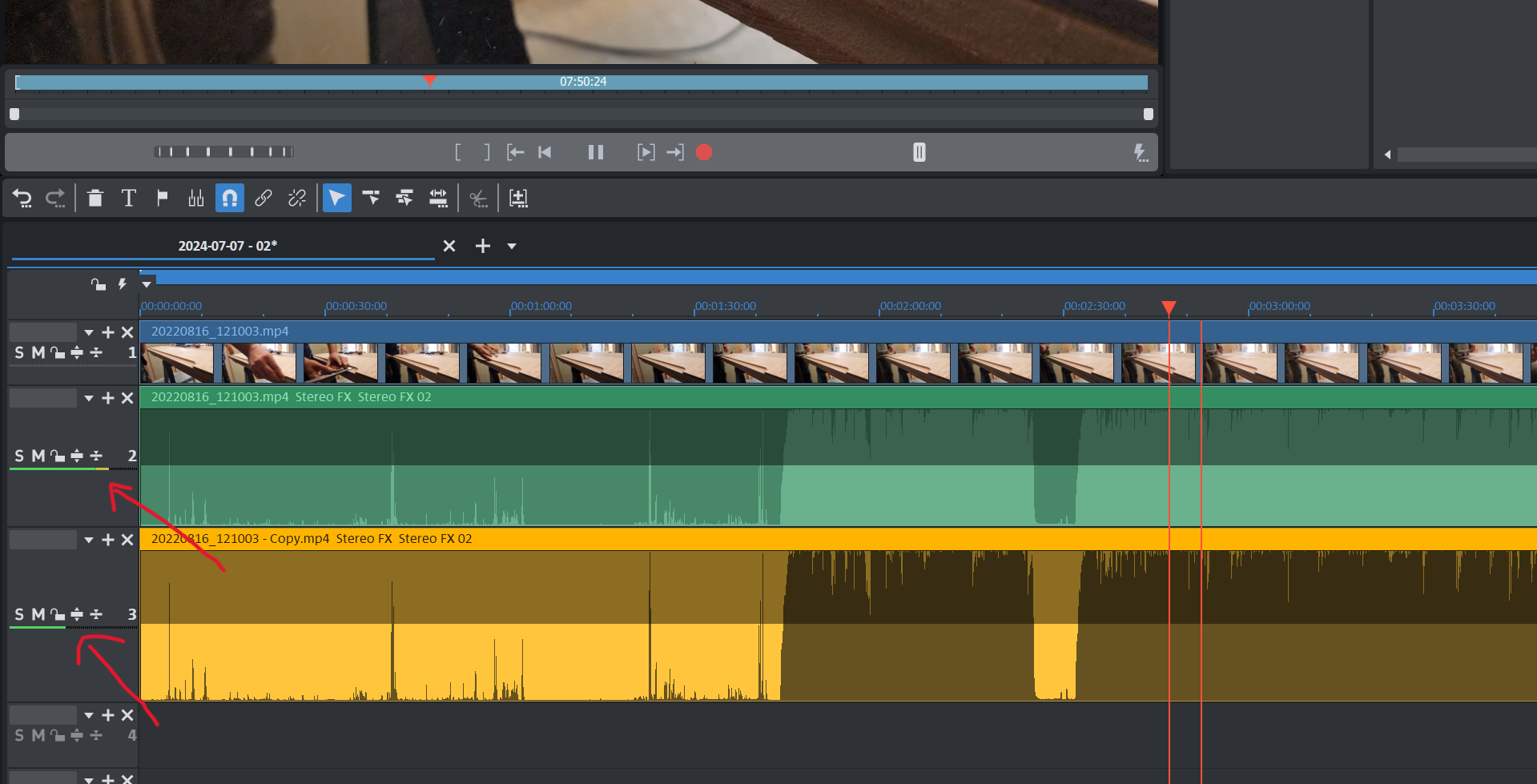Click the scissors cut tool
The image size is (1537, 784).
coord(479,199)
